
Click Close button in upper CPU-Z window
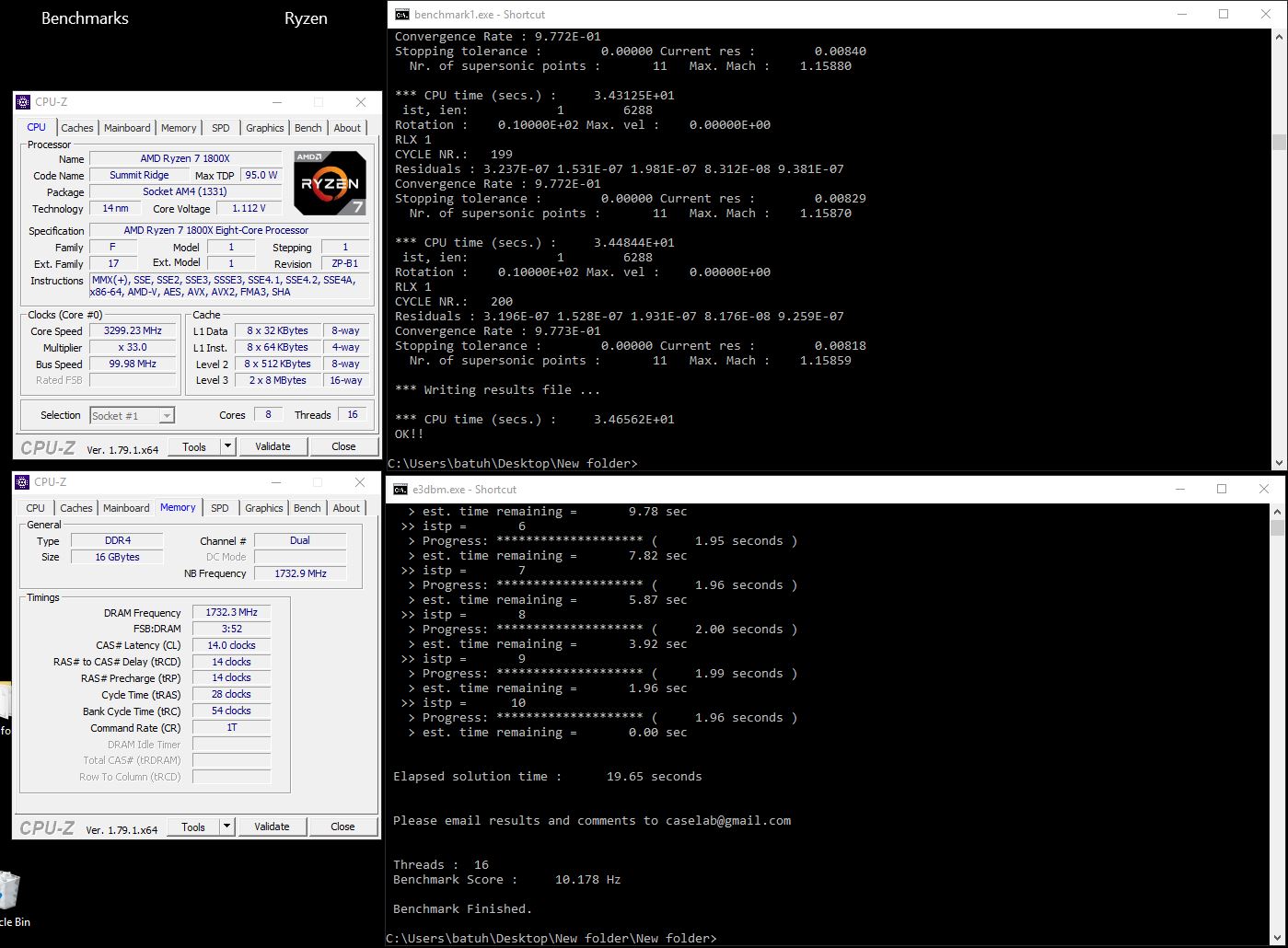click(343, 446)
